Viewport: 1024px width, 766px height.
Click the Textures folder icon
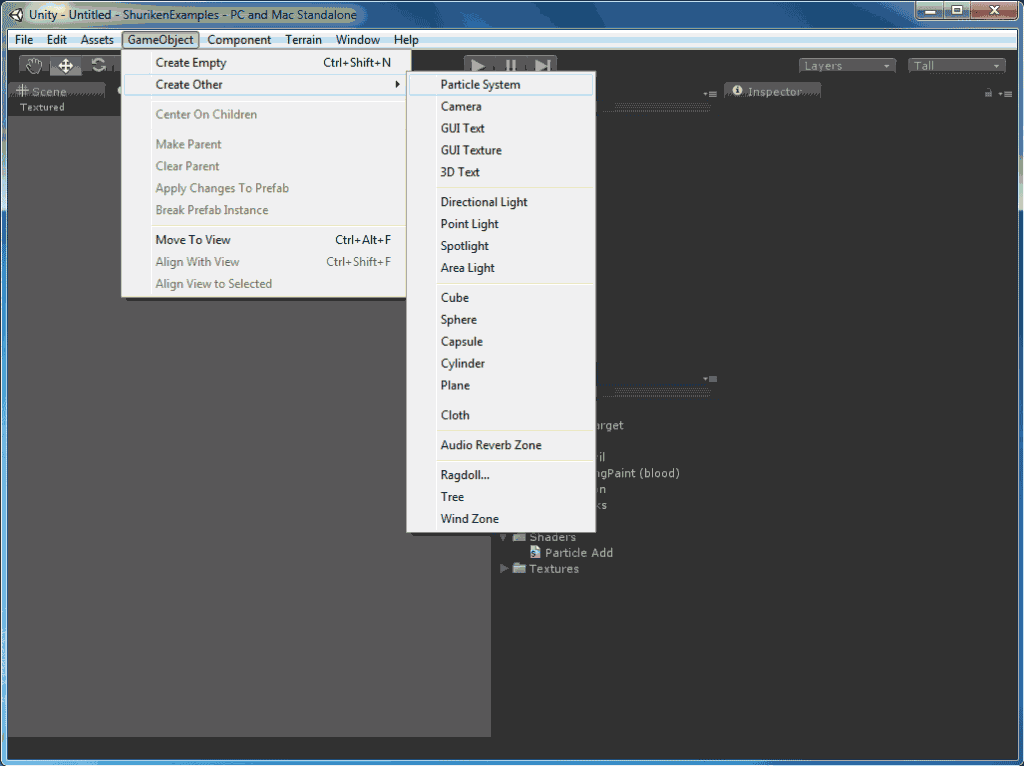click(519, 568)
